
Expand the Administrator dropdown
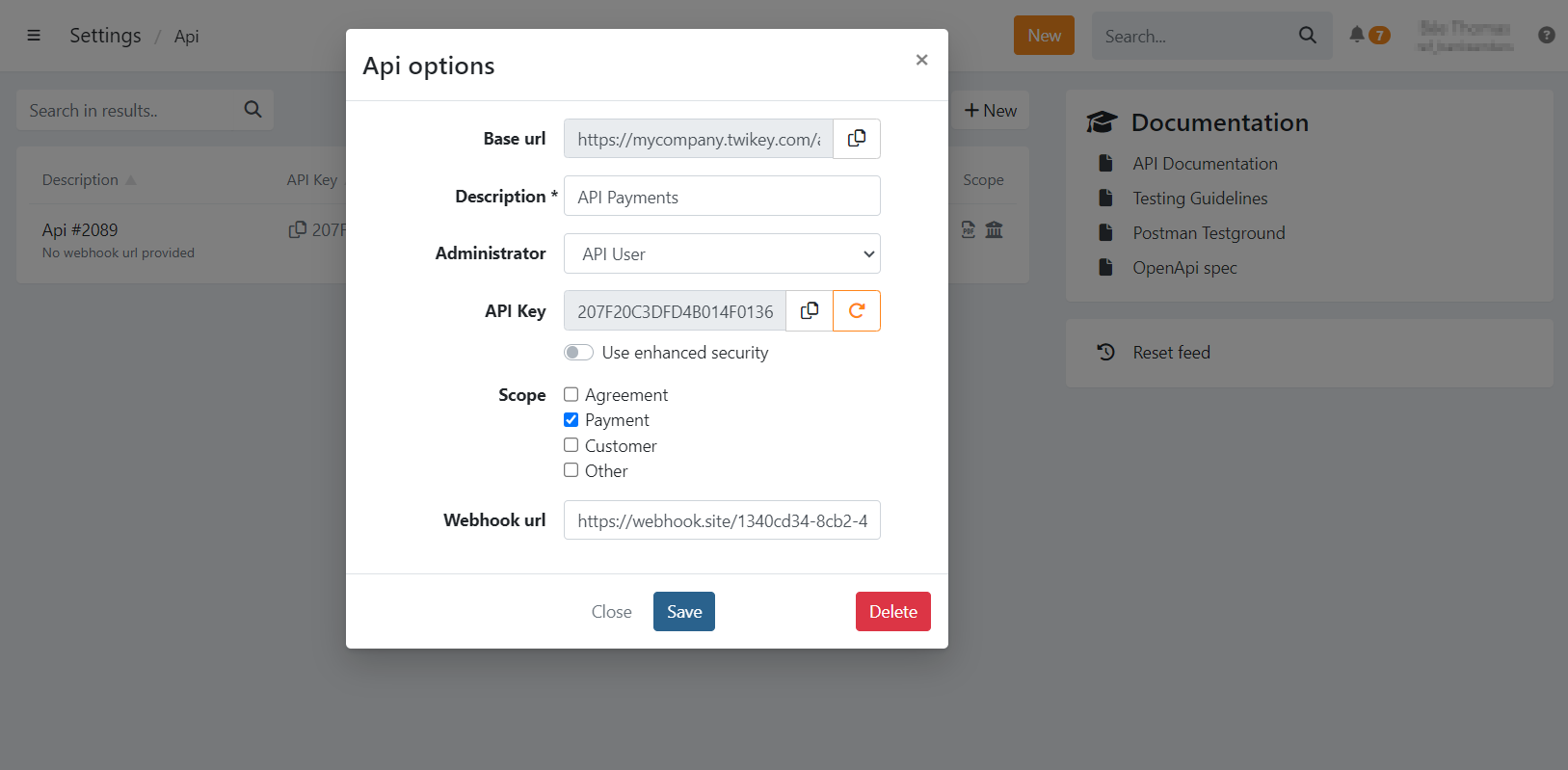coord(722,253)
